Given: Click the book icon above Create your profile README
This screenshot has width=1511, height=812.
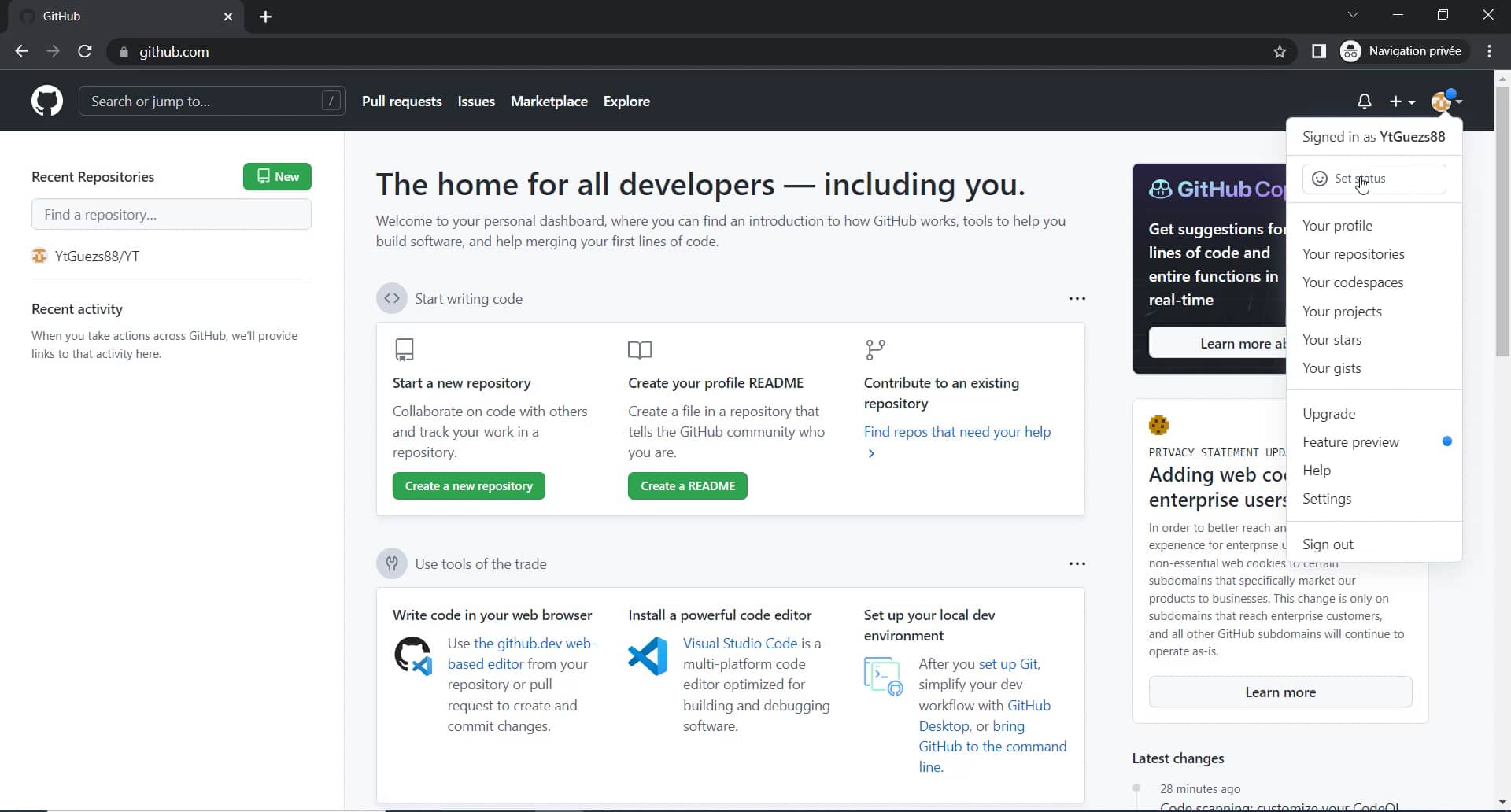Looking at the screenshot, I should [x=640, y=349].
